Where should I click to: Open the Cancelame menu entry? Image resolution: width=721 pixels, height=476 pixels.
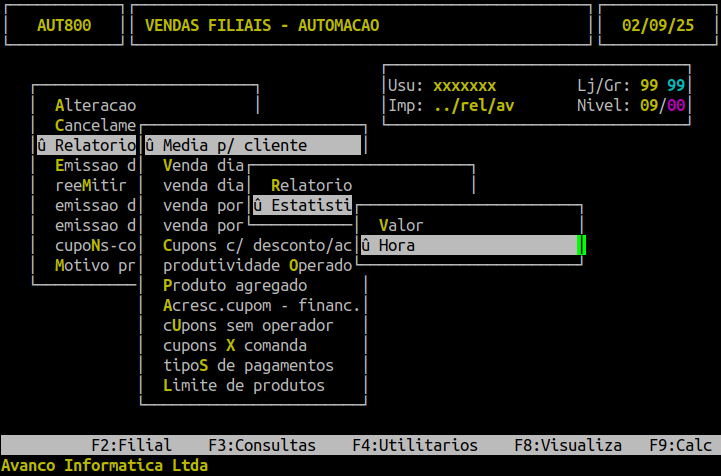pyautogui.click(x=96, y=125)
